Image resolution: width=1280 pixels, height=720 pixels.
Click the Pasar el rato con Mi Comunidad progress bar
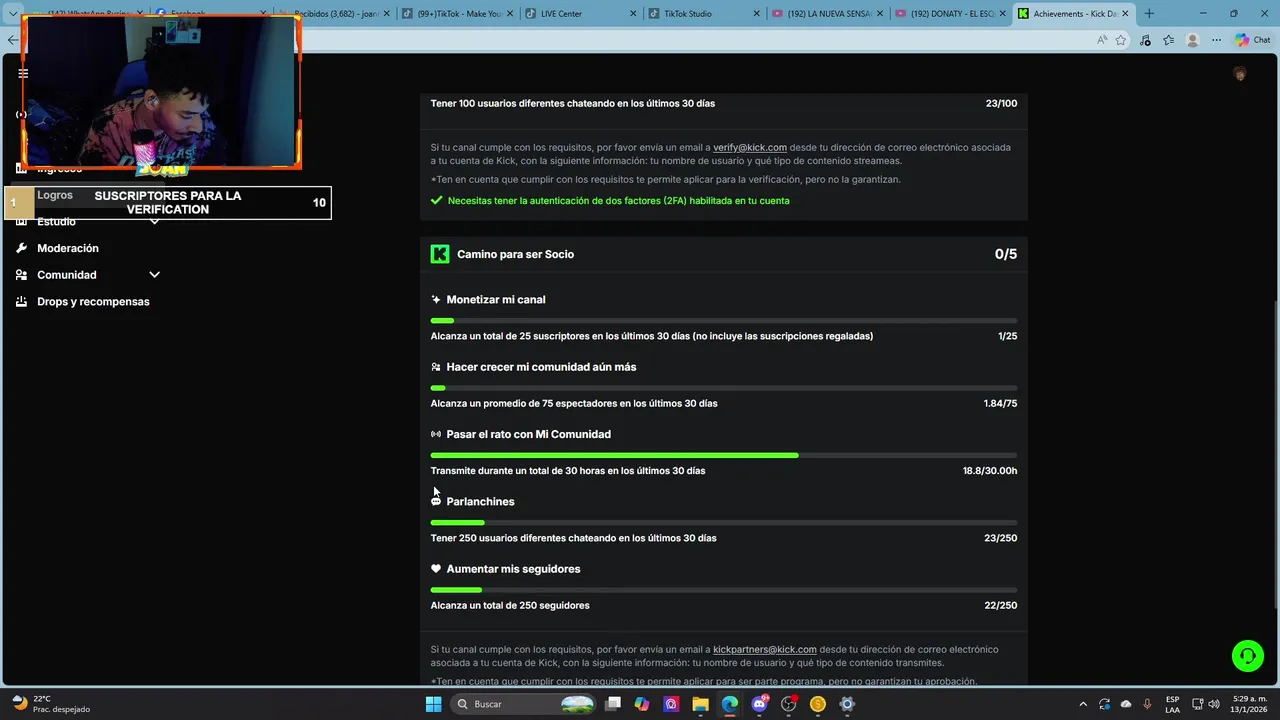[x=724, y=455]
